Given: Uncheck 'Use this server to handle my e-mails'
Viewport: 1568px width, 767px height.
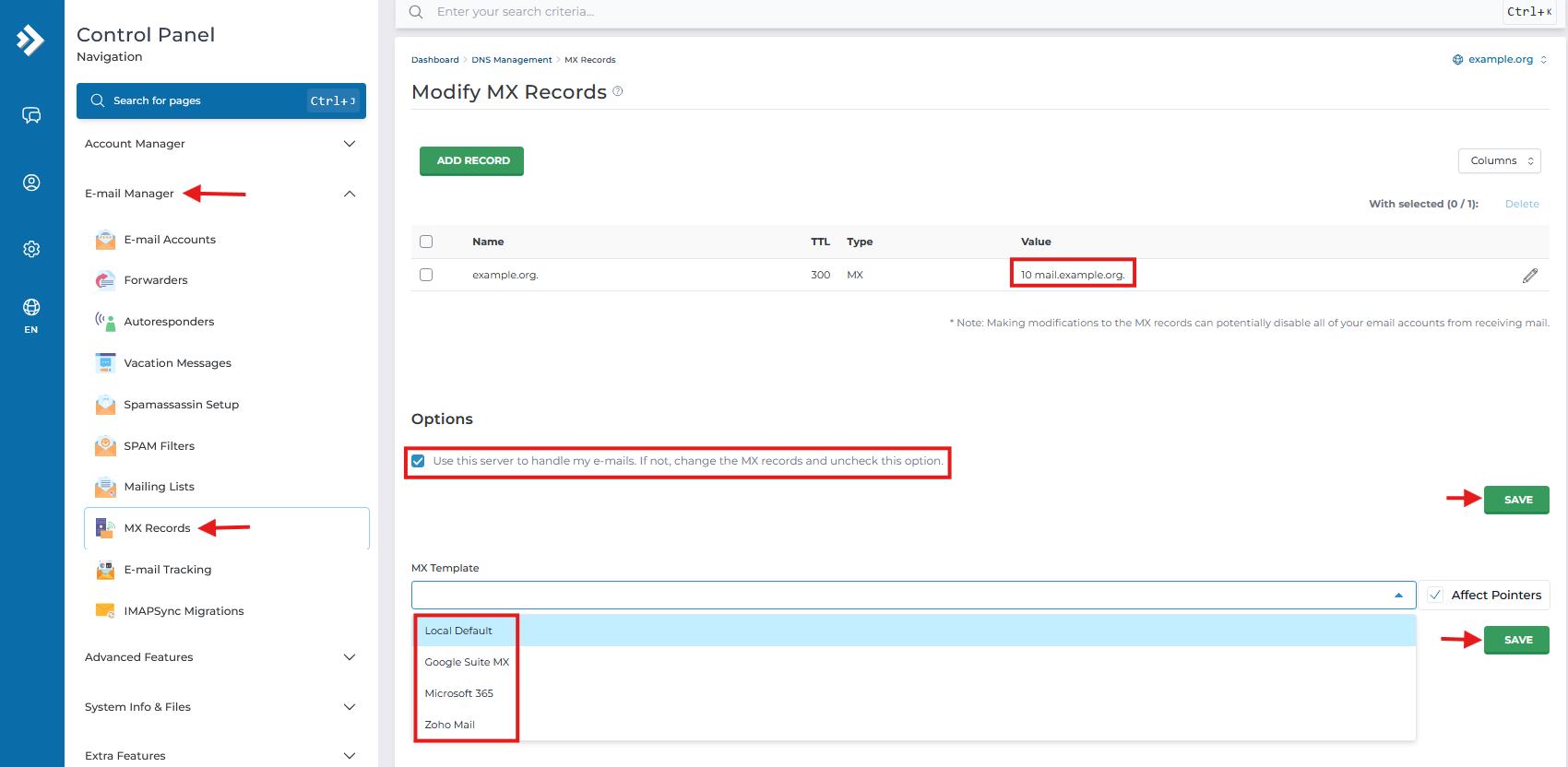Looking at the screenshot, I should [x=419, y=461].
